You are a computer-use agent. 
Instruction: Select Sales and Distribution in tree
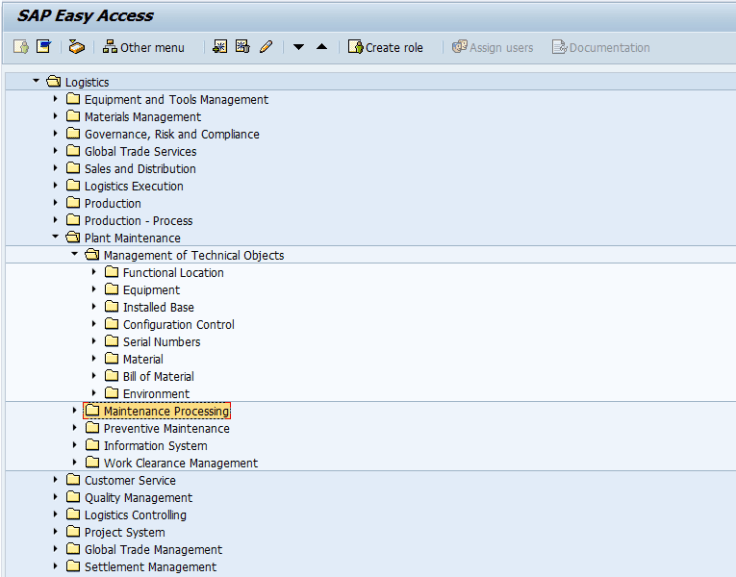click(139, 169)
